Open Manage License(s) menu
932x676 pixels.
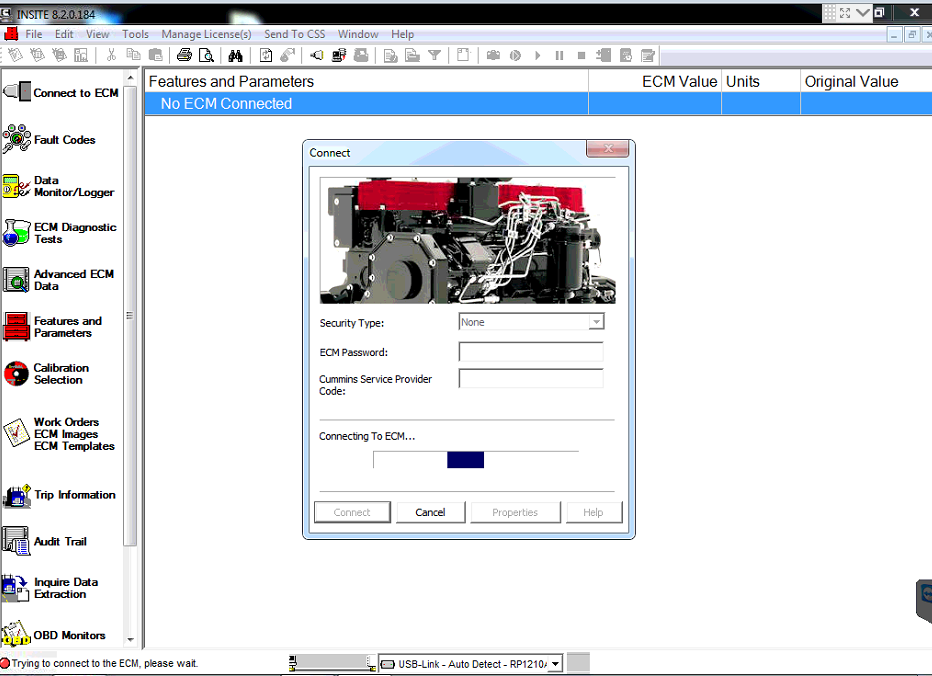point(206,34)
